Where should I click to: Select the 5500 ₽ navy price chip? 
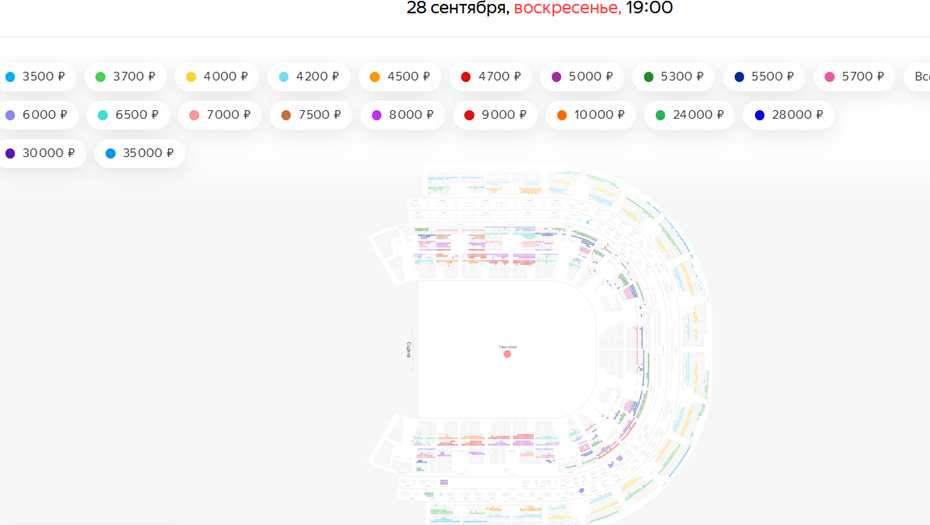pyautogui.click(x=764, y=77)
